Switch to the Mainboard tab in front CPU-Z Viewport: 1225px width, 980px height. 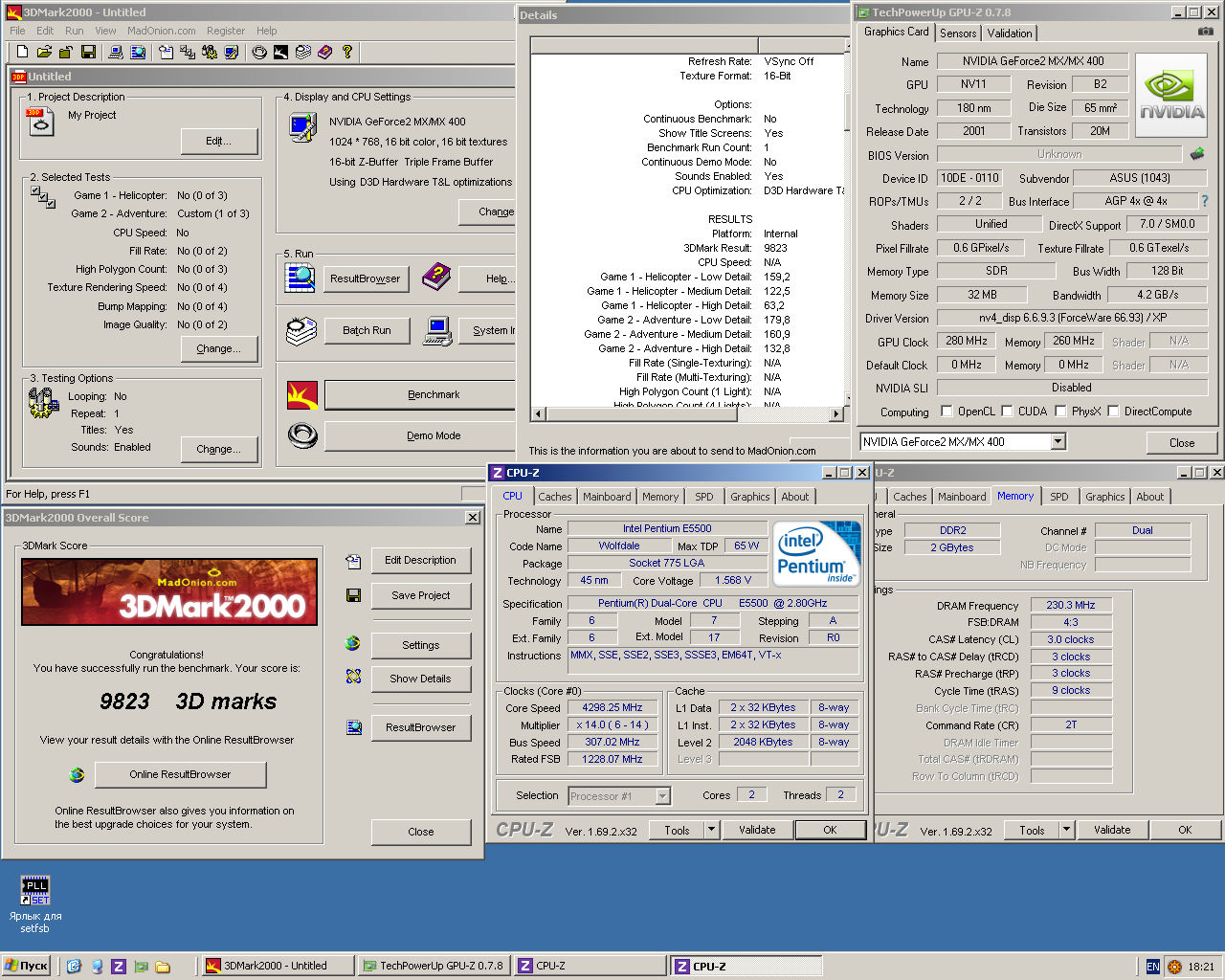point(607,497)
